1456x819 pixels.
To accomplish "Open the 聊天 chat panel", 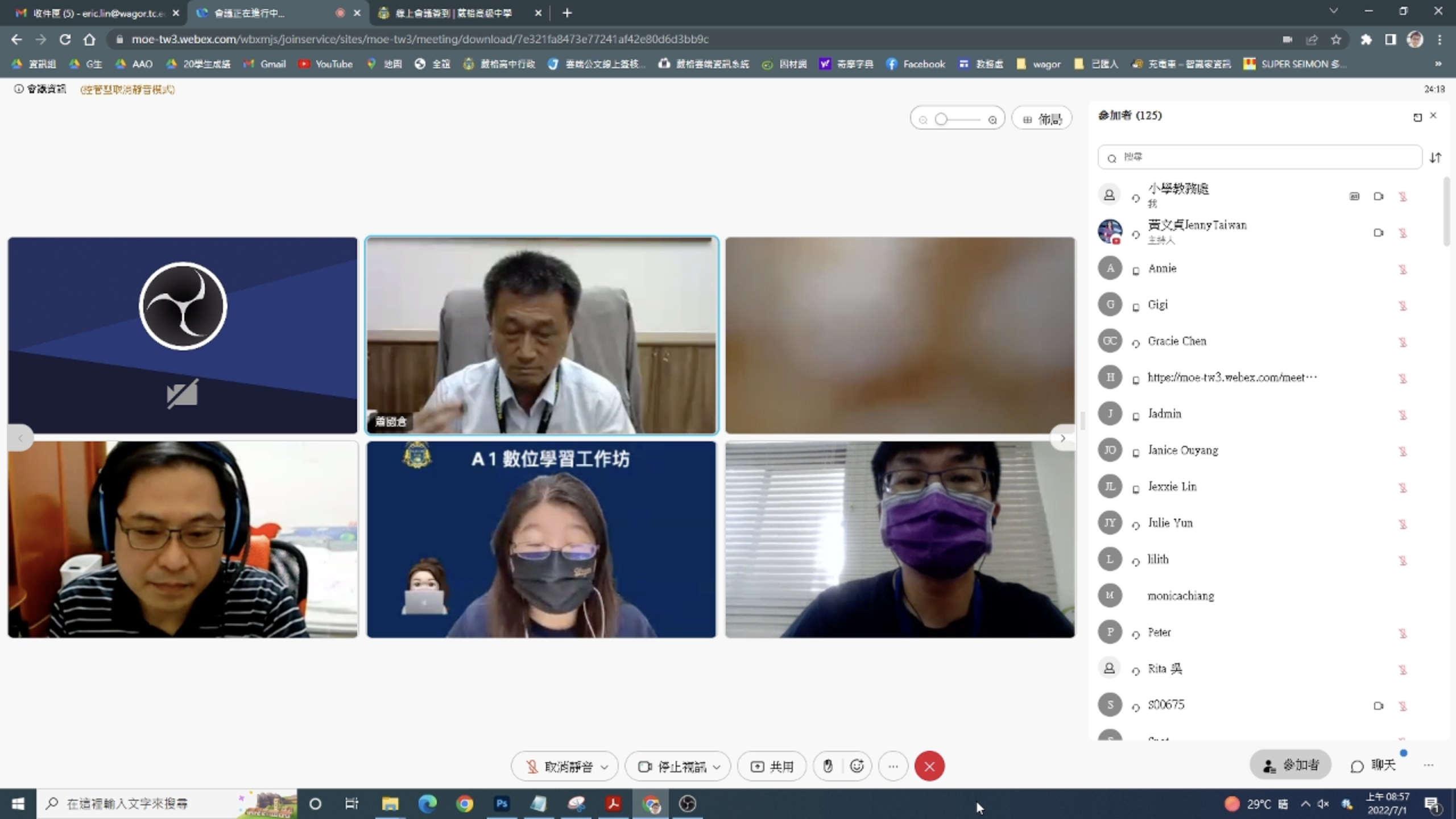I will click(x=1373, y=765).
